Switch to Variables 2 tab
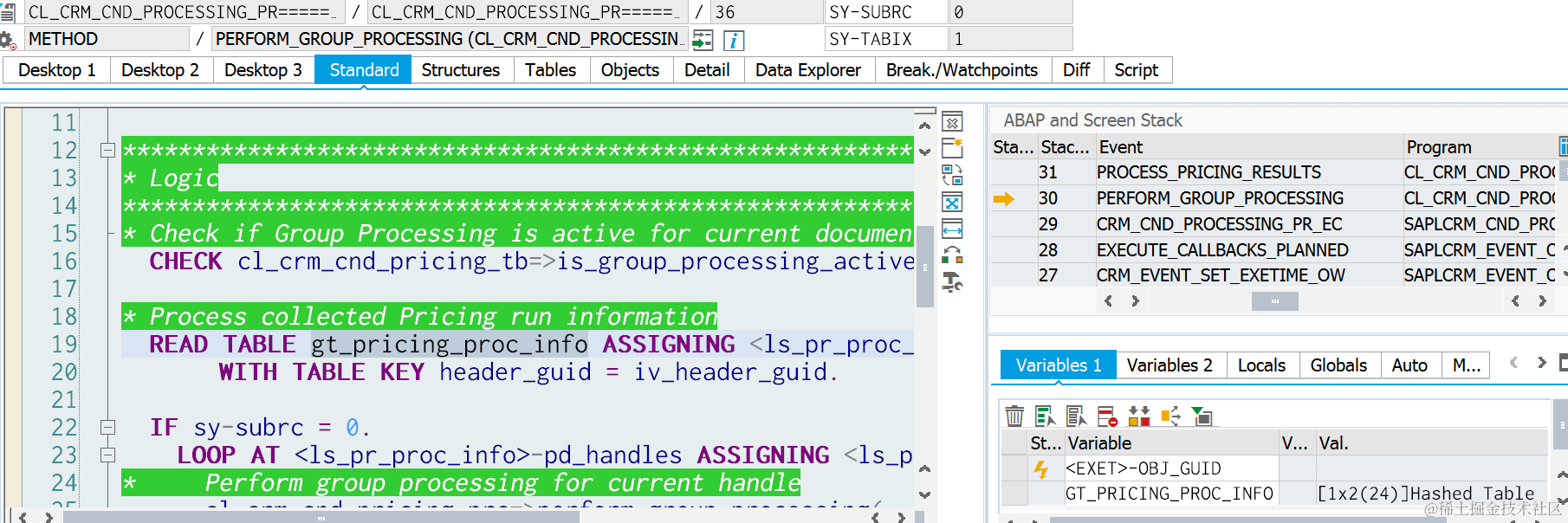 (1170, 365)
